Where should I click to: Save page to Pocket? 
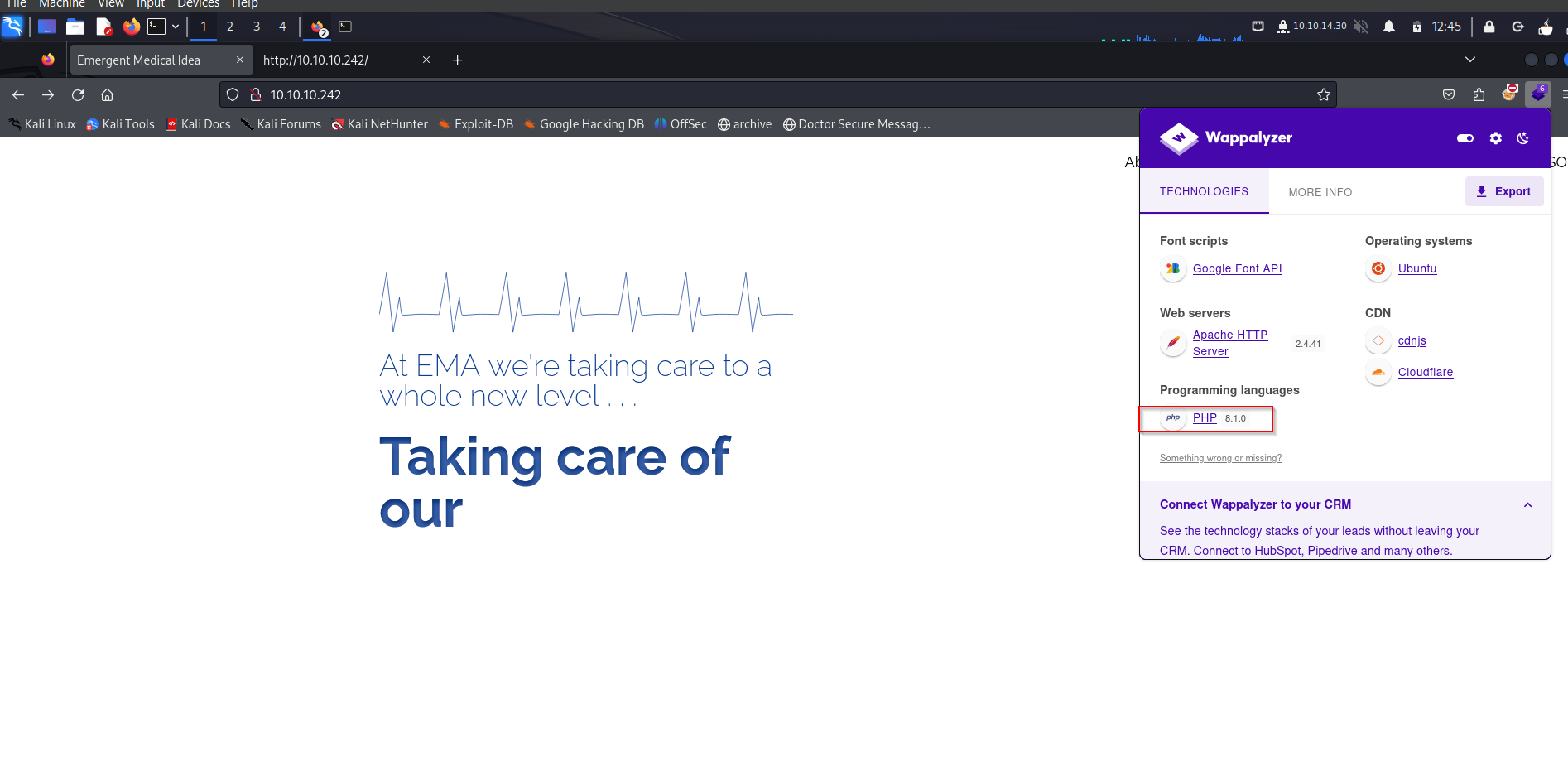coord(1449,94)
